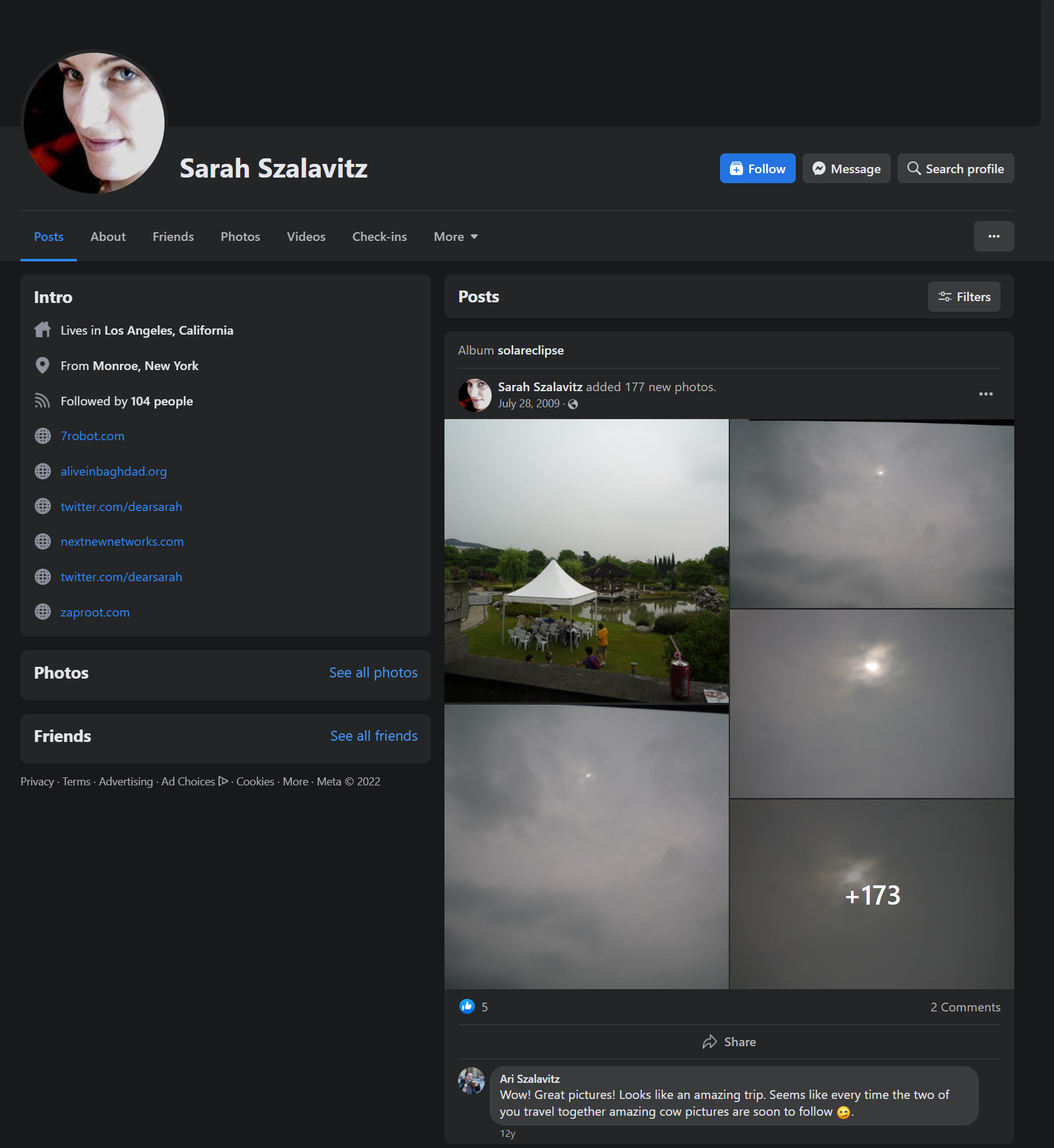Open the Friends tab

pyautogui.click(x=173, y=237)
